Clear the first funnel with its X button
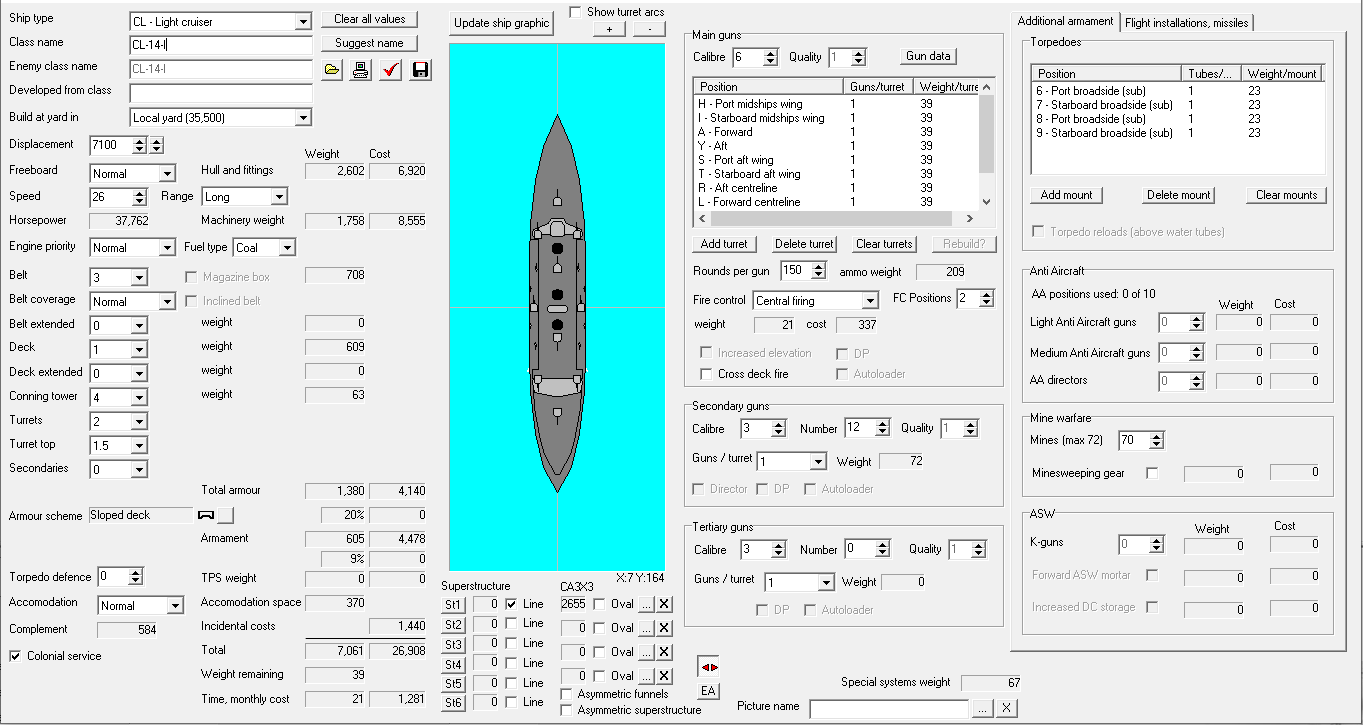Image resolution: width=1363 pixels, height=725 pixels. pos(665,604)
